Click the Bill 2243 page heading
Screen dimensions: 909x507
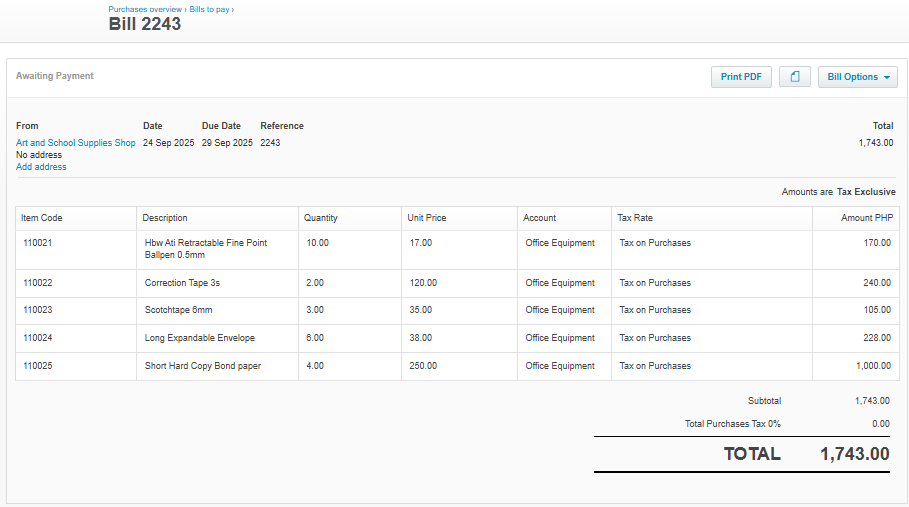(145, 24)
